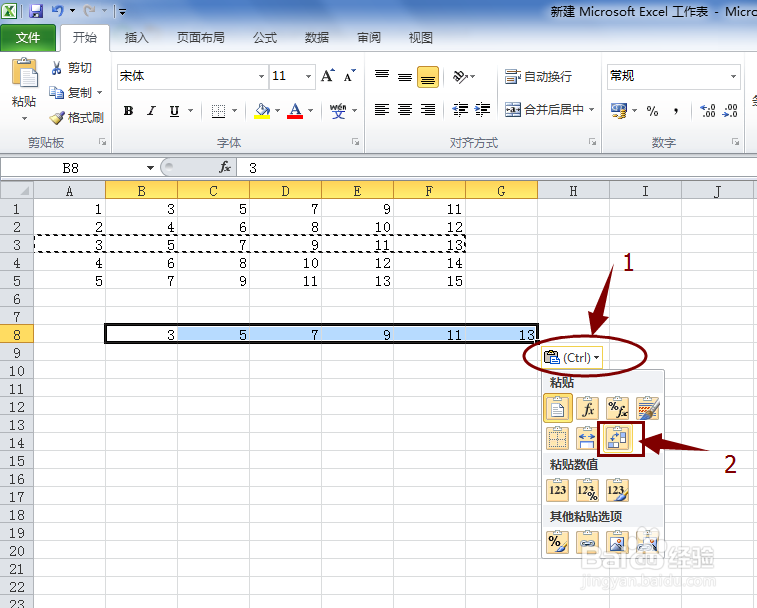Switch to the 数据 Data tab
Viewport: 757px width, 608px height.
pos(317,38)
